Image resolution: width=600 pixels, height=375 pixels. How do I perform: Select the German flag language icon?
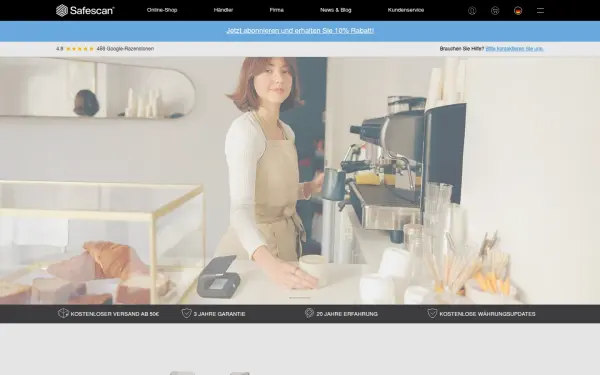[x=518, y=11]
